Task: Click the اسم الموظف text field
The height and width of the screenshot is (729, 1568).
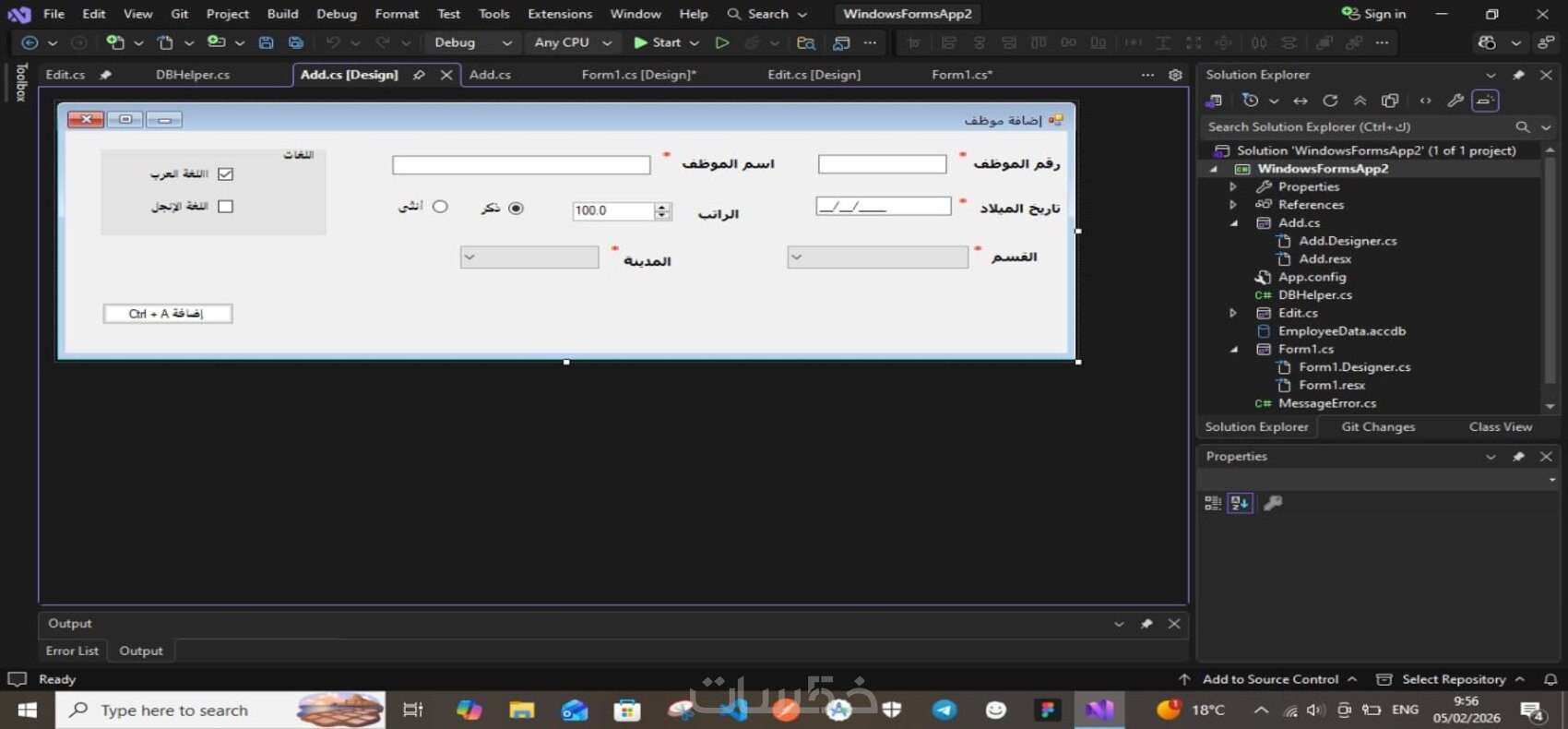Action: click(521, 165)
